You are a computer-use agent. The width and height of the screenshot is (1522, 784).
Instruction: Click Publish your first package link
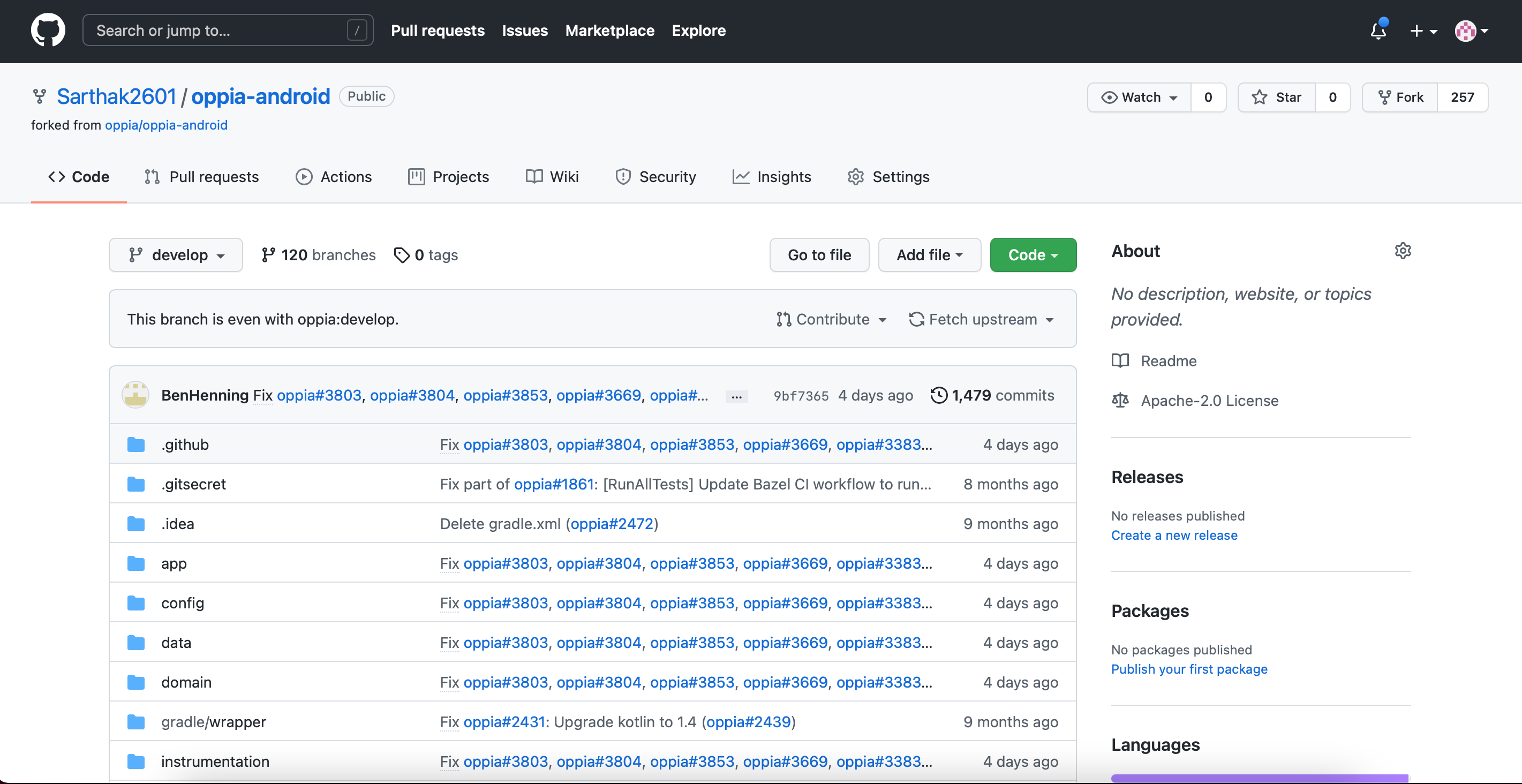pyautogui.click(x=1189, y=668)
